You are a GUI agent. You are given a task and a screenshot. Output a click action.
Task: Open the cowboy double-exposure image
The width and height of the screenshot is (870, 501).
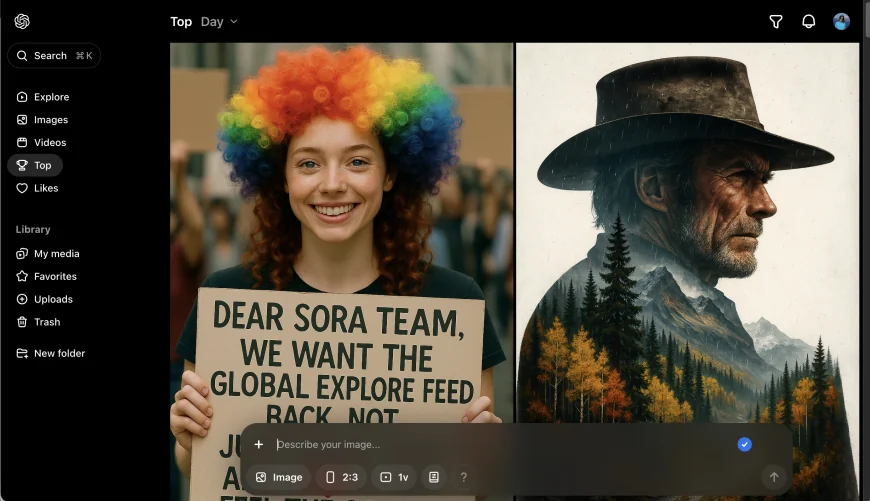[687, 233]
